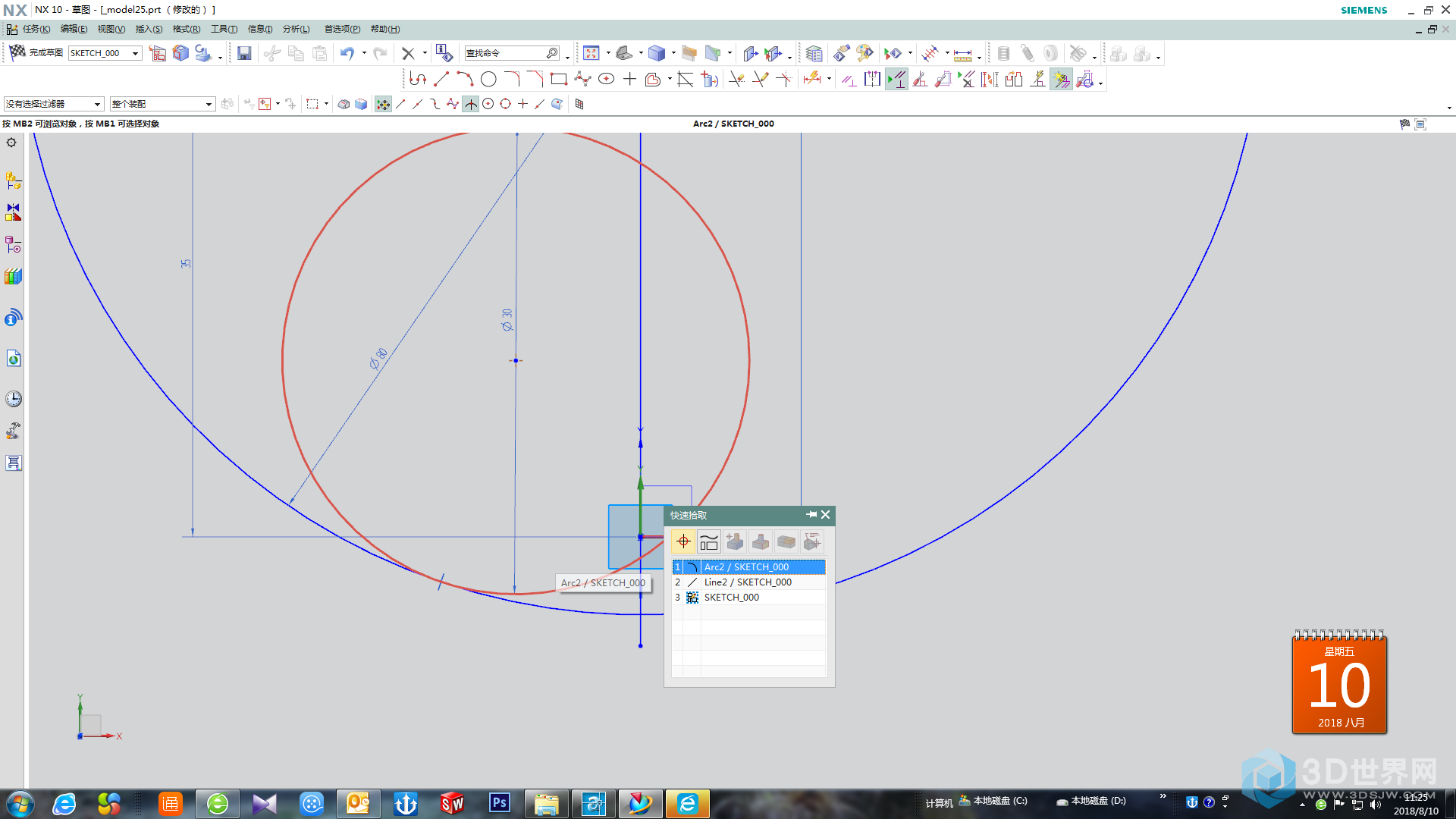
Task: Select the Circle sketch tool
Action: click(x=488, y=79)
